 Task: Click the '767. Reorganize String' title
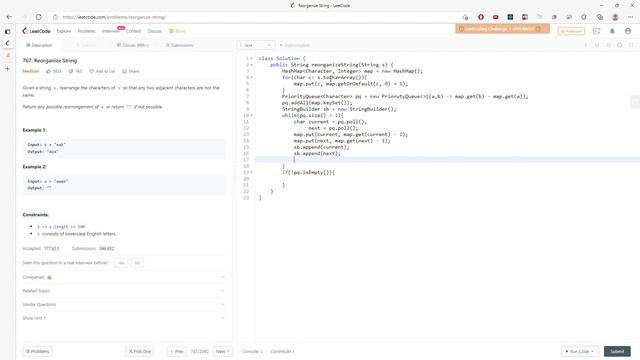[50, 60]
